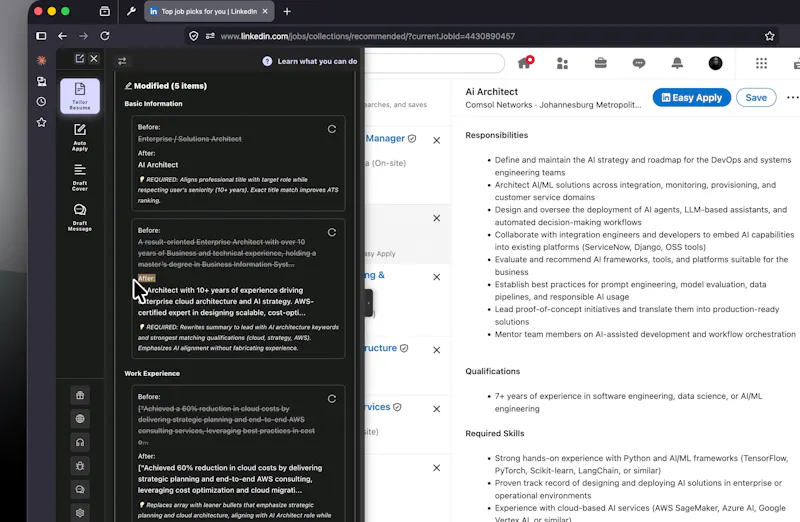This screenshot has height=522, width=800.
Task: Click the Modified (5 items) heading
Action: (x=166, y=86)
